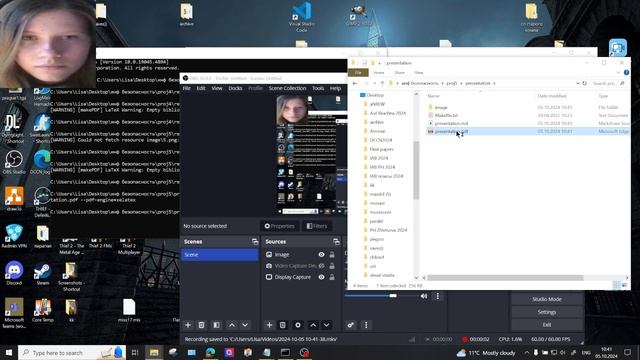Expand recent locations dropdown in Explorer
Viewport: 640px width, 360px height.
(374, 83)
